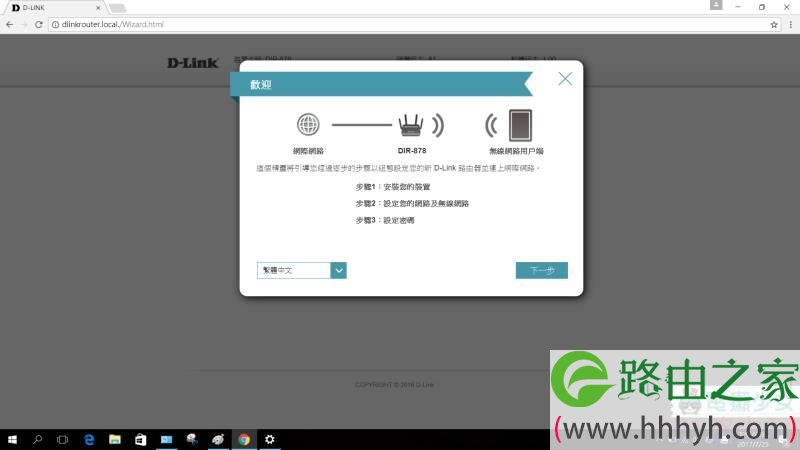800x450 pixels.
Task: Close the welcome wizard dialog with X
Action: 565,79
